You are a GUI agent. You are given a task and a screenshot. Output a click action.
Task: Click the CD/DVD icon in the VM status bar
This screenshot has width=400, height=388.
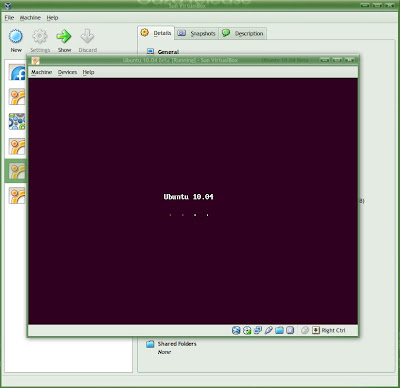point(247,330)
